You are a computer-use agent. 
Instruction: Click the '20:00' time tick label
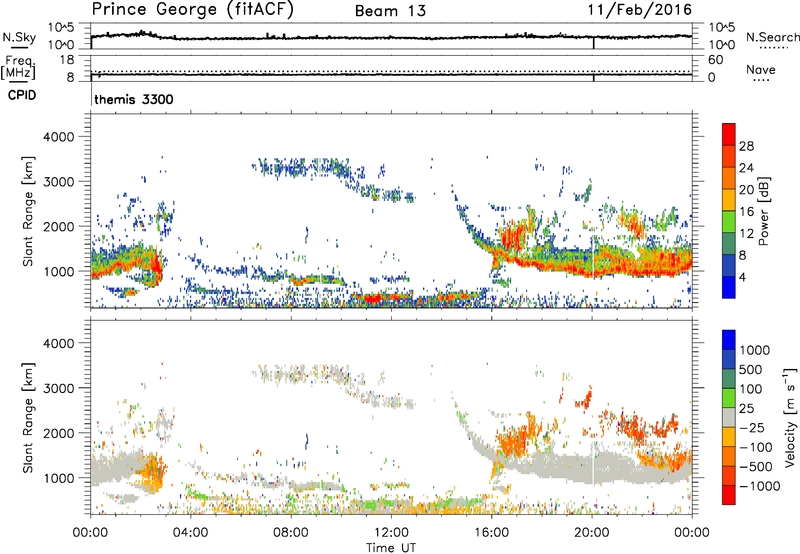[592, 533]
